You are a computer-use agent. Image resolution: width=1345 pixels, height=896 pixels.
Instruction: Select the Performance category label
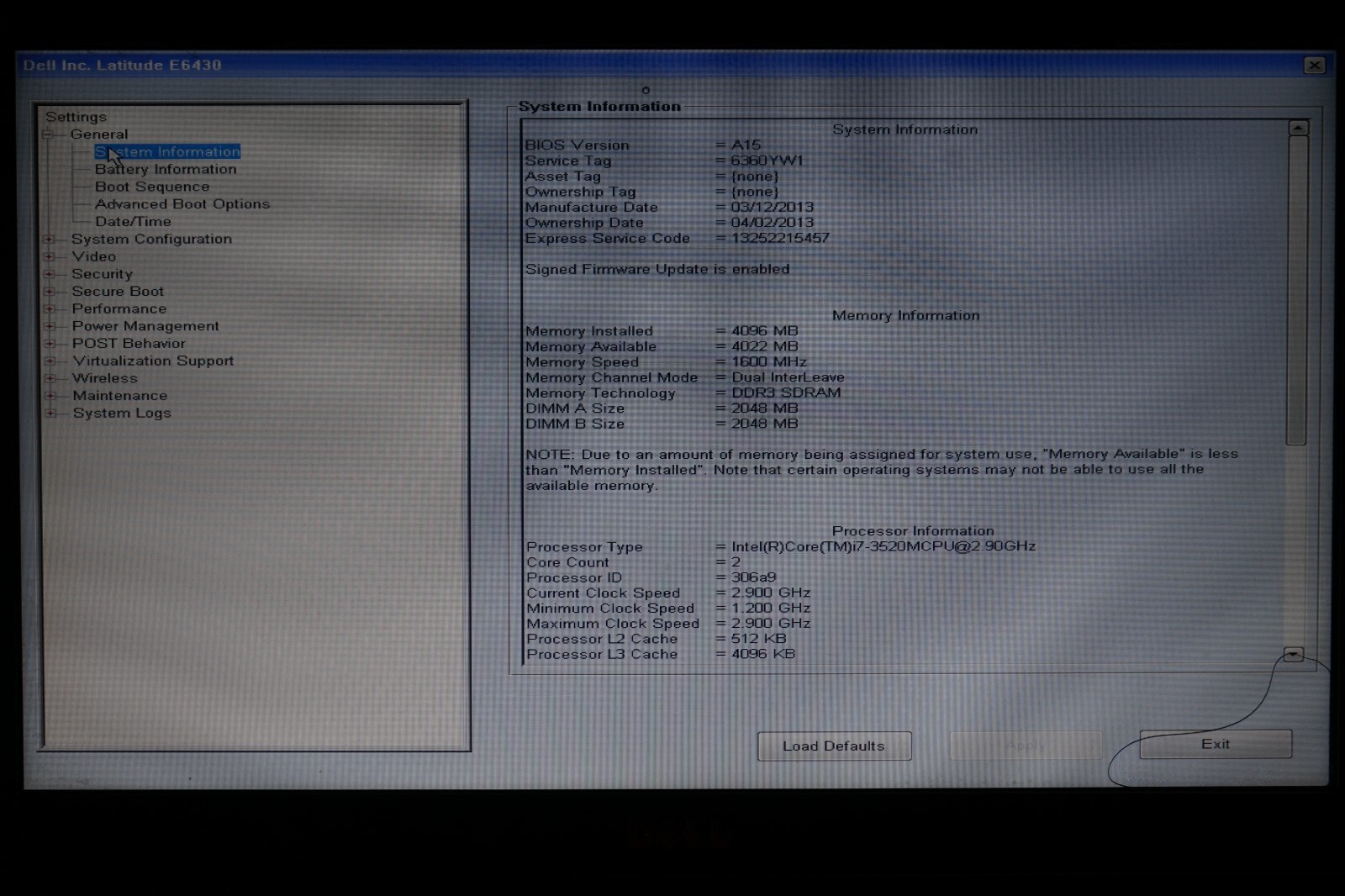pos(119,308)
